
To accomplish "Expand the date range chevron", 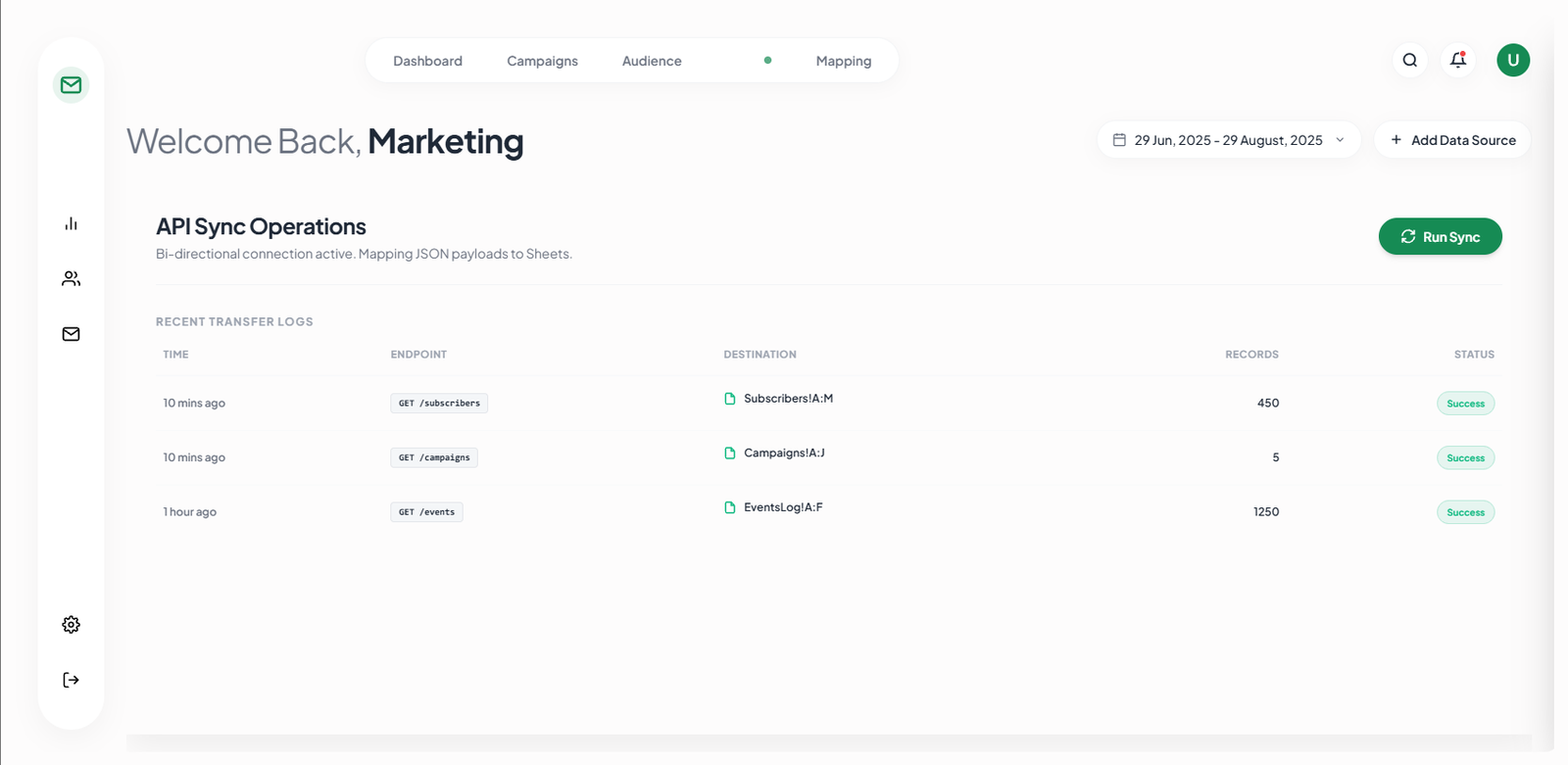I will click(1340, 140).
